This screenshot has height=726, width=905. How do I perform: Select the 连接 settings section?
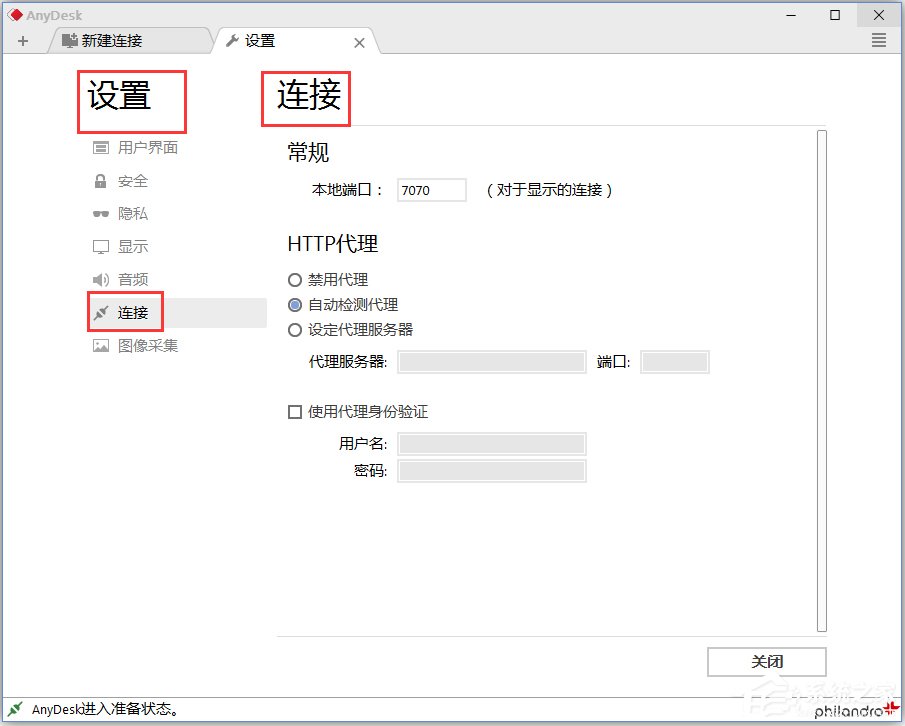[x=129, y=312]
